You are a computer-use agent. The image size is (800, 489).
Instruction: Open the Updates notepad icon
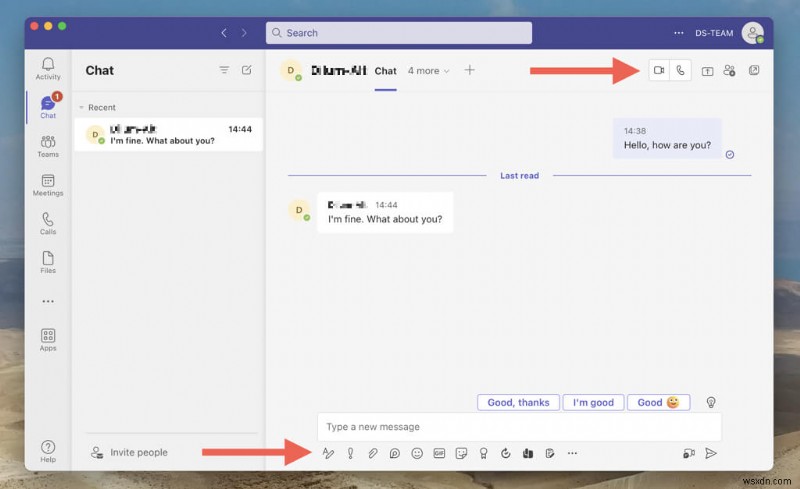tap(550, 453)
